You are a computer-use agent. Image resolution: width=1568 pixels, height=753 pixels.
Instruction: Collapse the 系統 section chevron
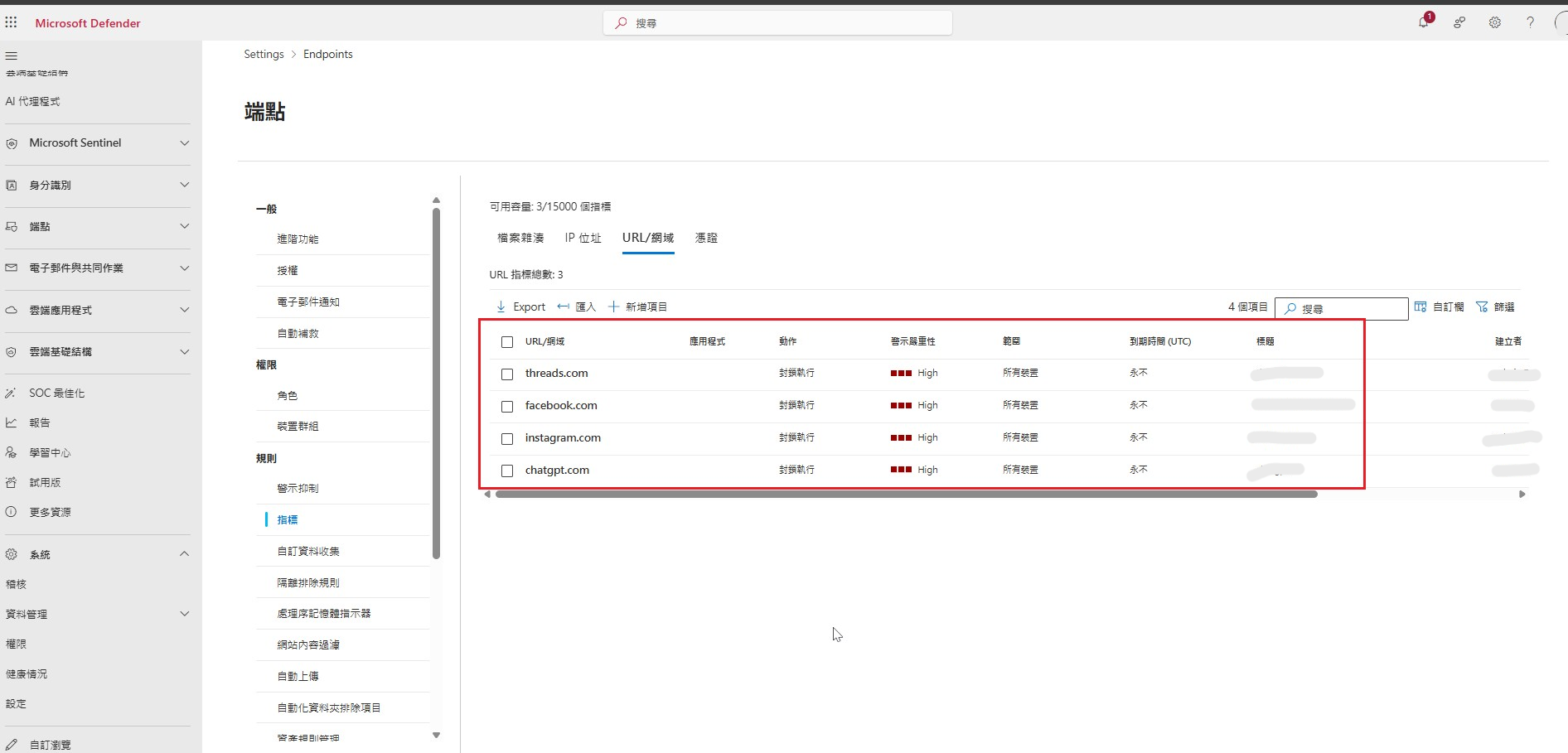pyautogui.click(x=184, y=553)
